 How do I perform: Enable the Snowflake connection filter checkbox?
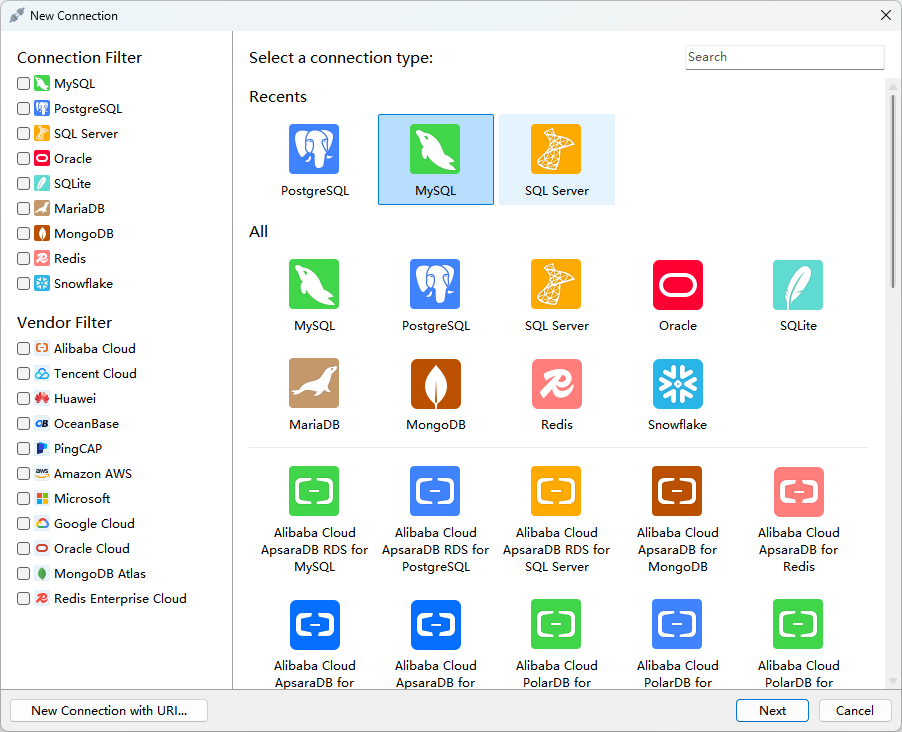point(24,284)
